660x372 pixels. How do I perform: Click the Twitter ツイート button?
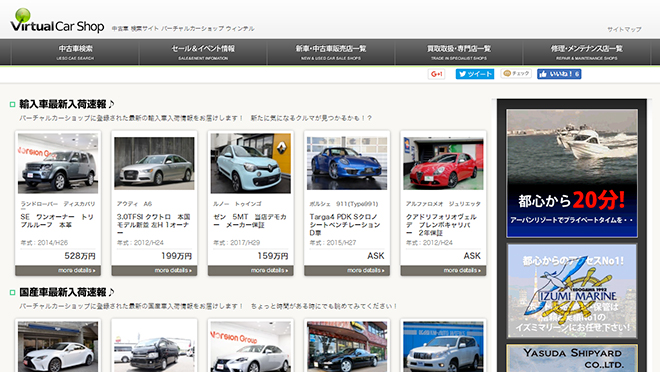(x=475, y=74)
